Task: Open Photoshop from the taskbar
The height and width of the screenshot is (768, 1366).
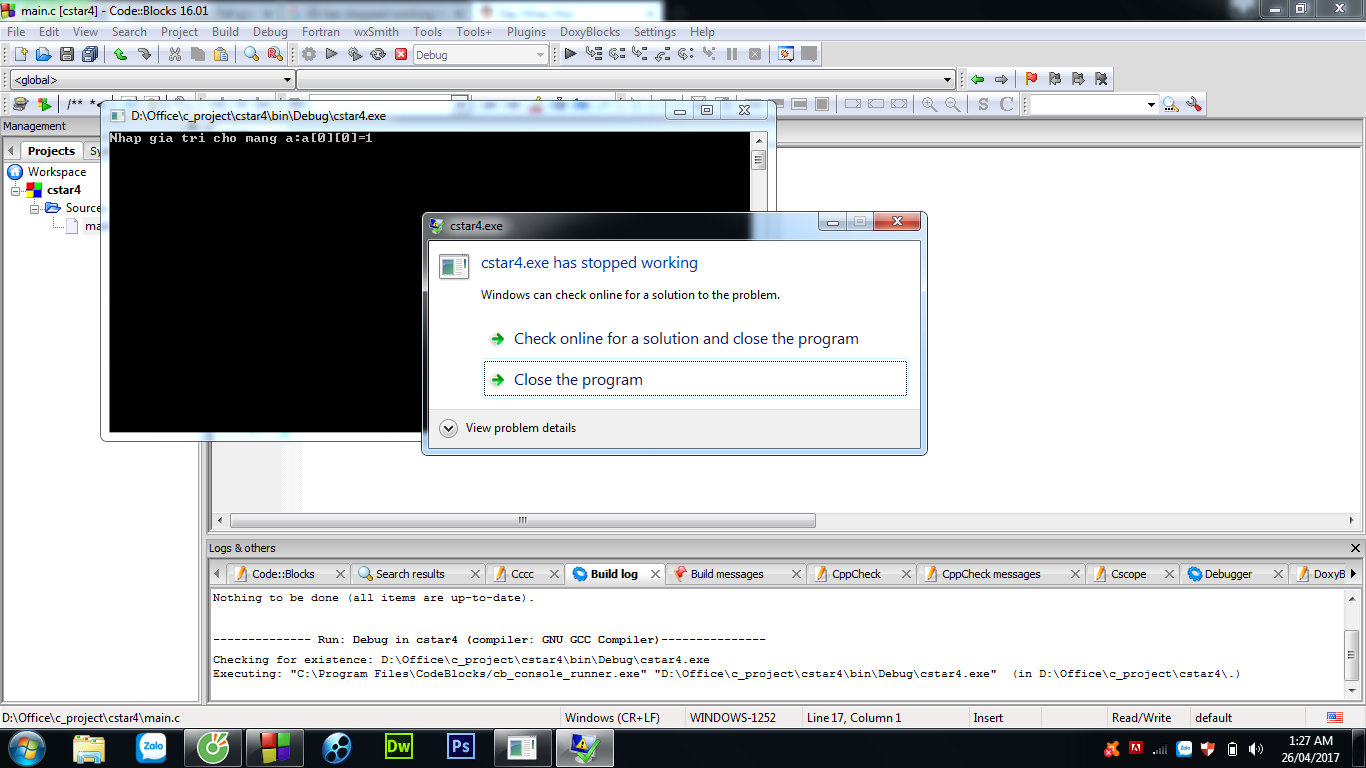Action: [461, 747]
